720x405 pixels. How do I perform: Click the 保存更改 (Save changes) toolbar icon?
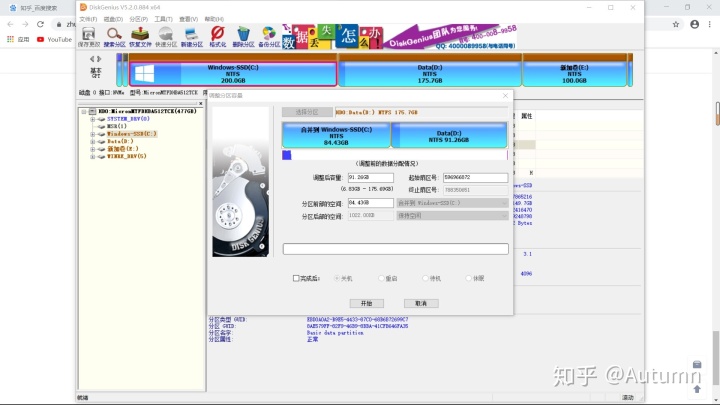tap(89, 37)
